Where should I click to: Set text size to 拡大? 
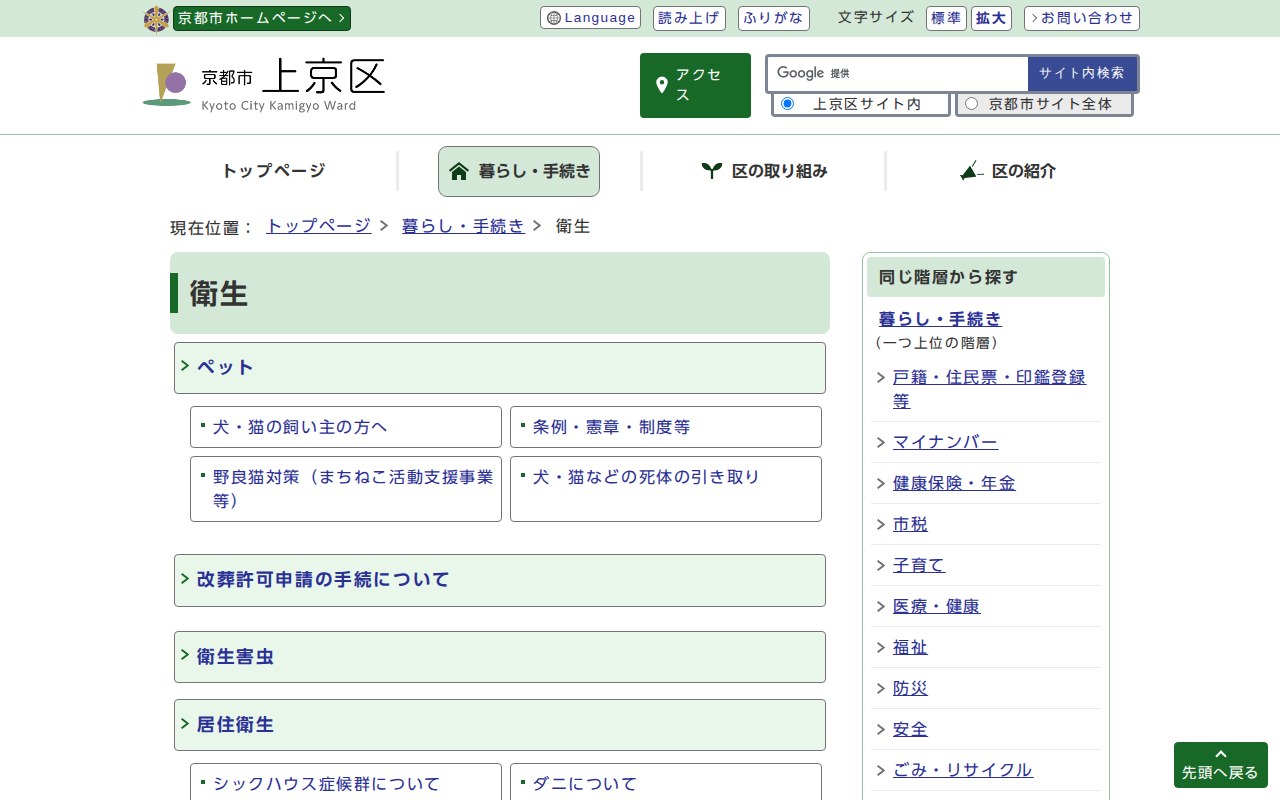[992, 18]
